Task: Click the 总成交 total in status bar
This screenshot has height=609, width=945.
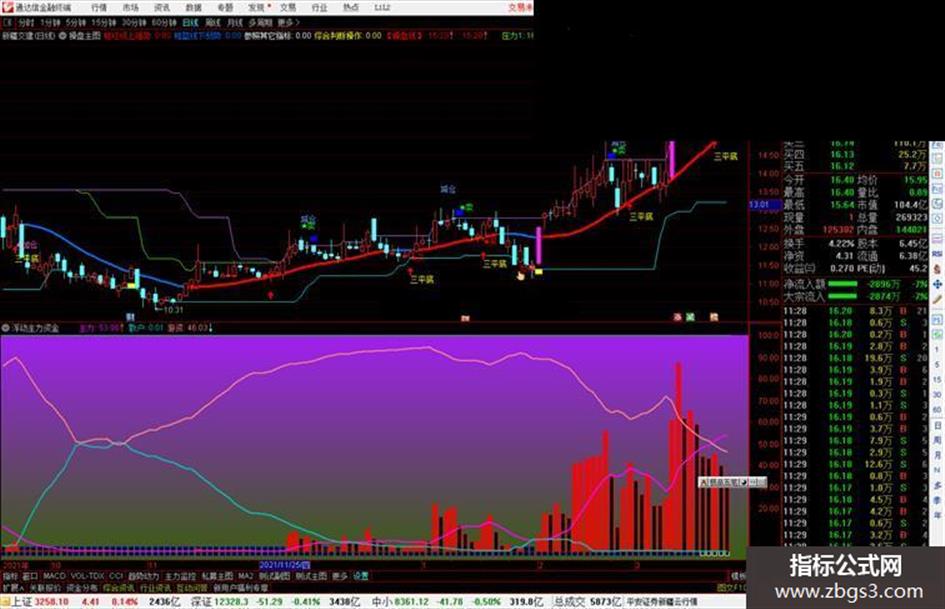Action: [606, 602]
